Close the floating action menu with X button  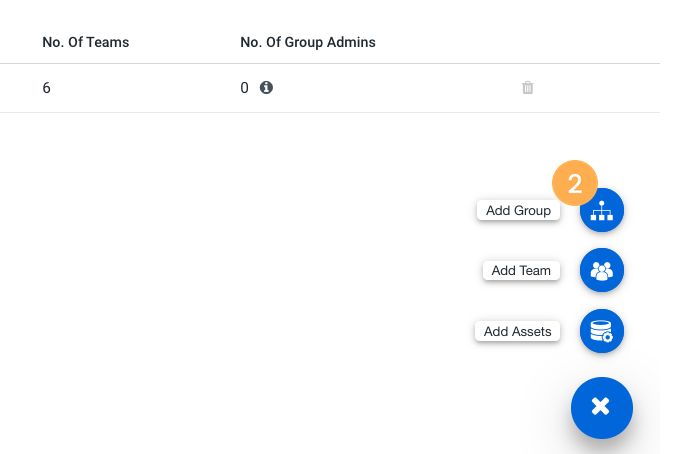(601, 408)
